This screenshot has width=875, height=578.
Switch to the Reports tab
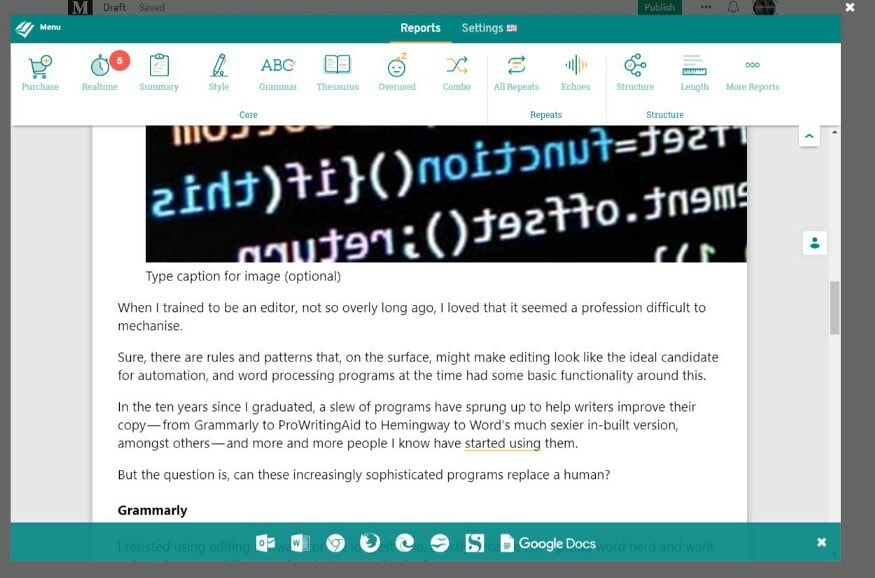click(420, 28)
